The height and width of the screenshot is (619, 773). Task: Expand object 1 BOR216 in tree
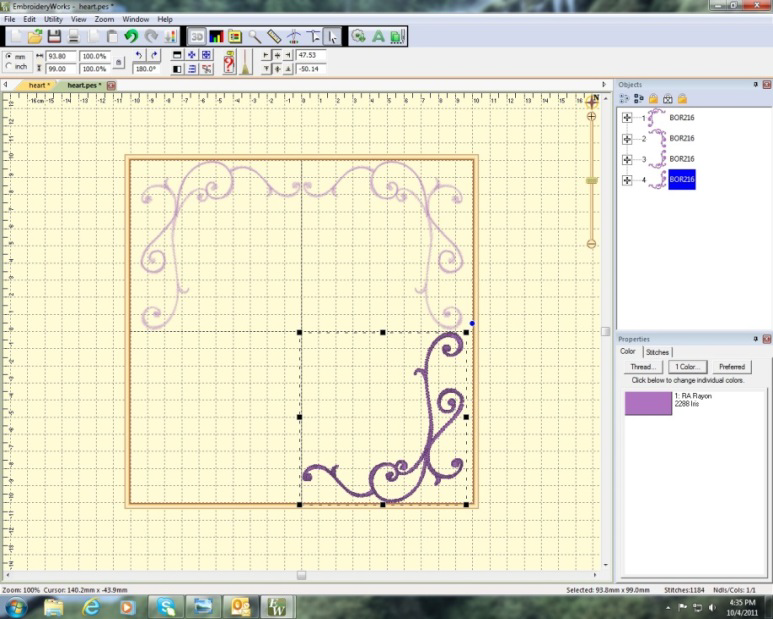coord(627,117)
